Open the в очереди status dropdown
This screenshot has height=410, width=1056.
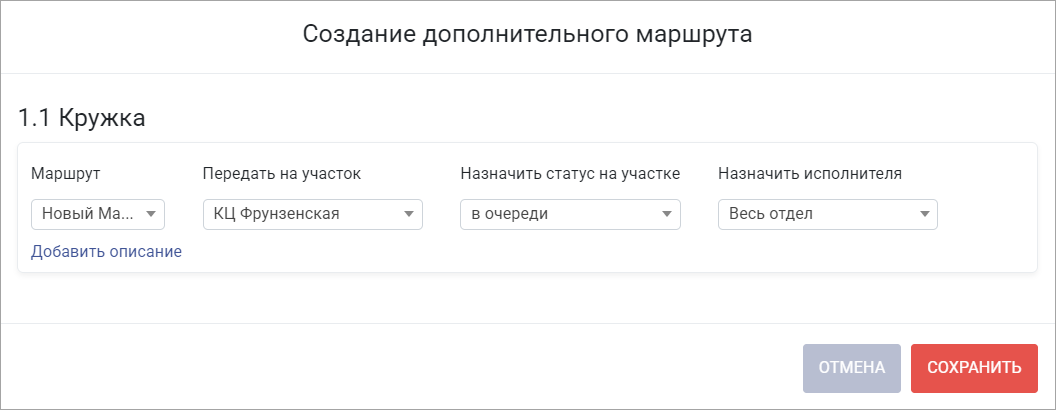[x=570, y=214]
